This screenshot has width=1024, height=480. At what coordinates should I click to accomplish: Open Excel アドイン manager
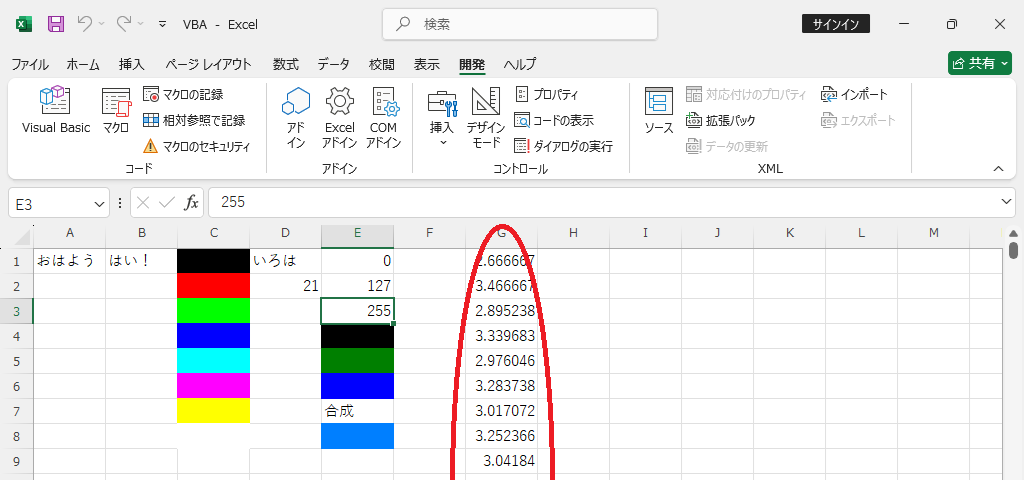click(340, 118)
